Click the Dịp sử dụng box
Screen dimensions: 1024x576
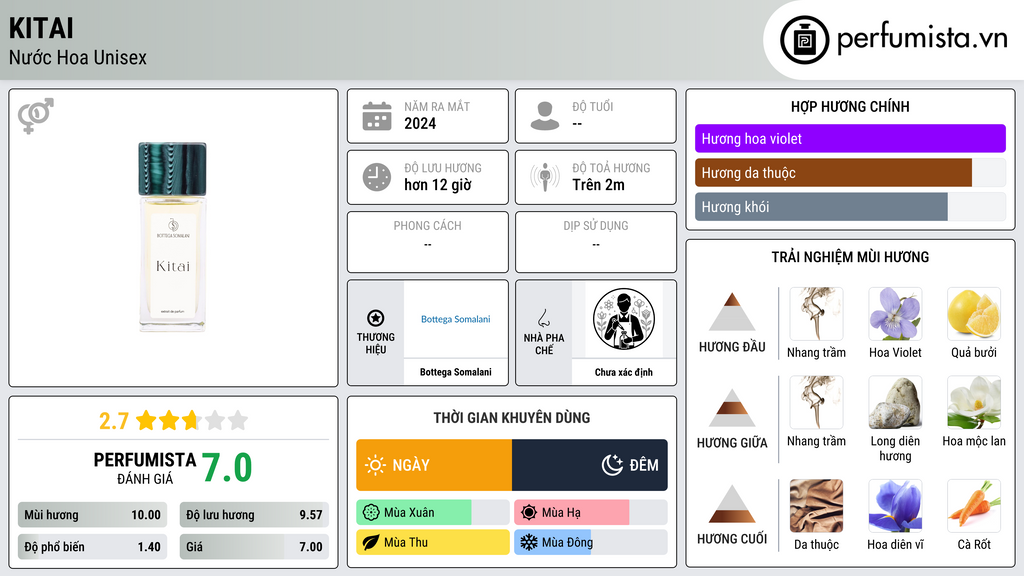coord(596,242)
